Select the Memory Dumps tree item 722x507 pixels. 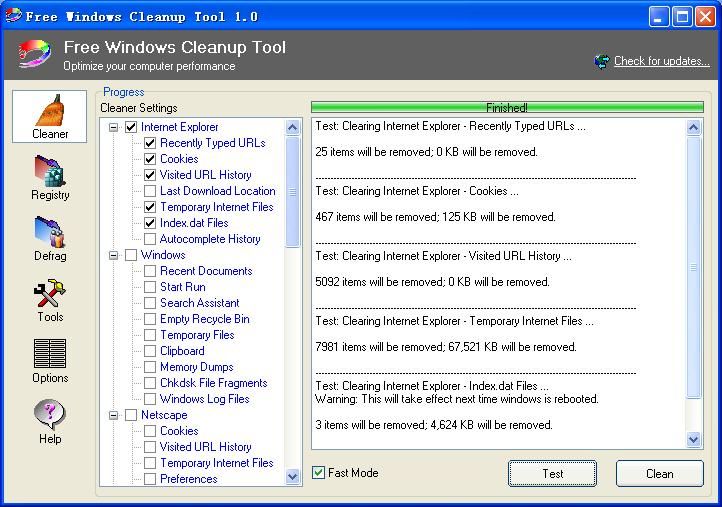coord(196,367)
